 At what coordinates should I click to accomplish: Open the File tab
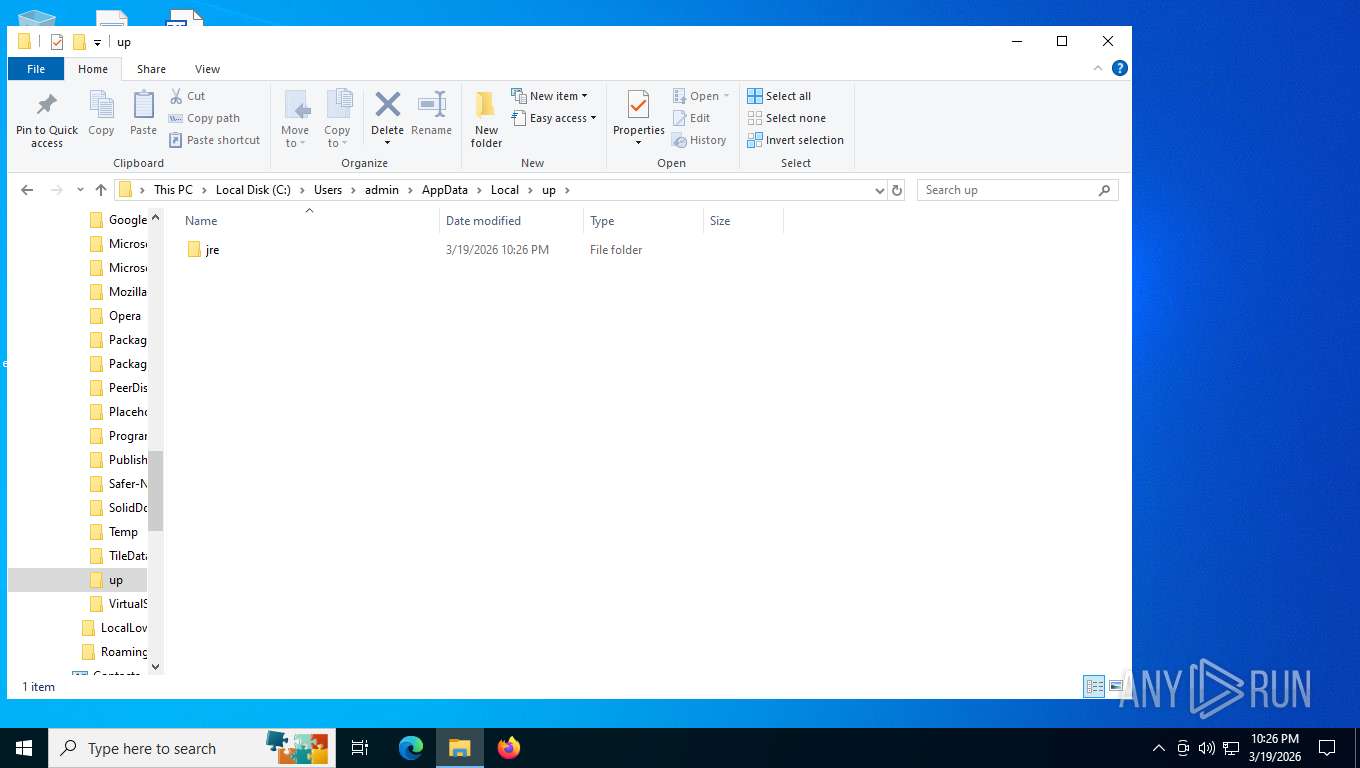36,69
